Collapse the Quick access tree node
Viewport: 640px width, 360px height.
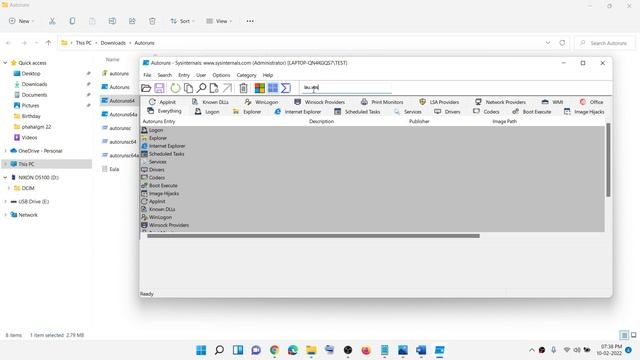click(5, 63)
